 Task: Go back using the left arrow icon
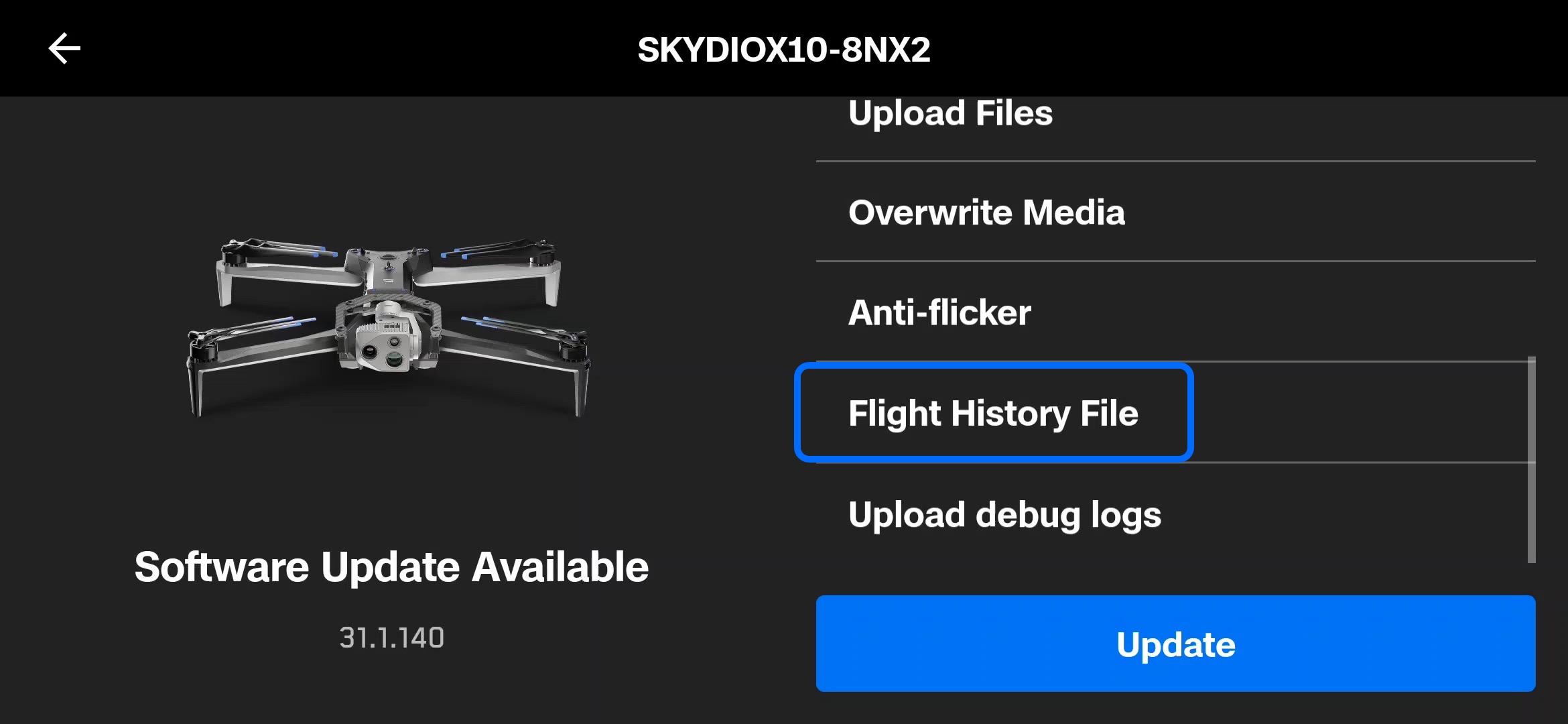(x=64, y=49)
